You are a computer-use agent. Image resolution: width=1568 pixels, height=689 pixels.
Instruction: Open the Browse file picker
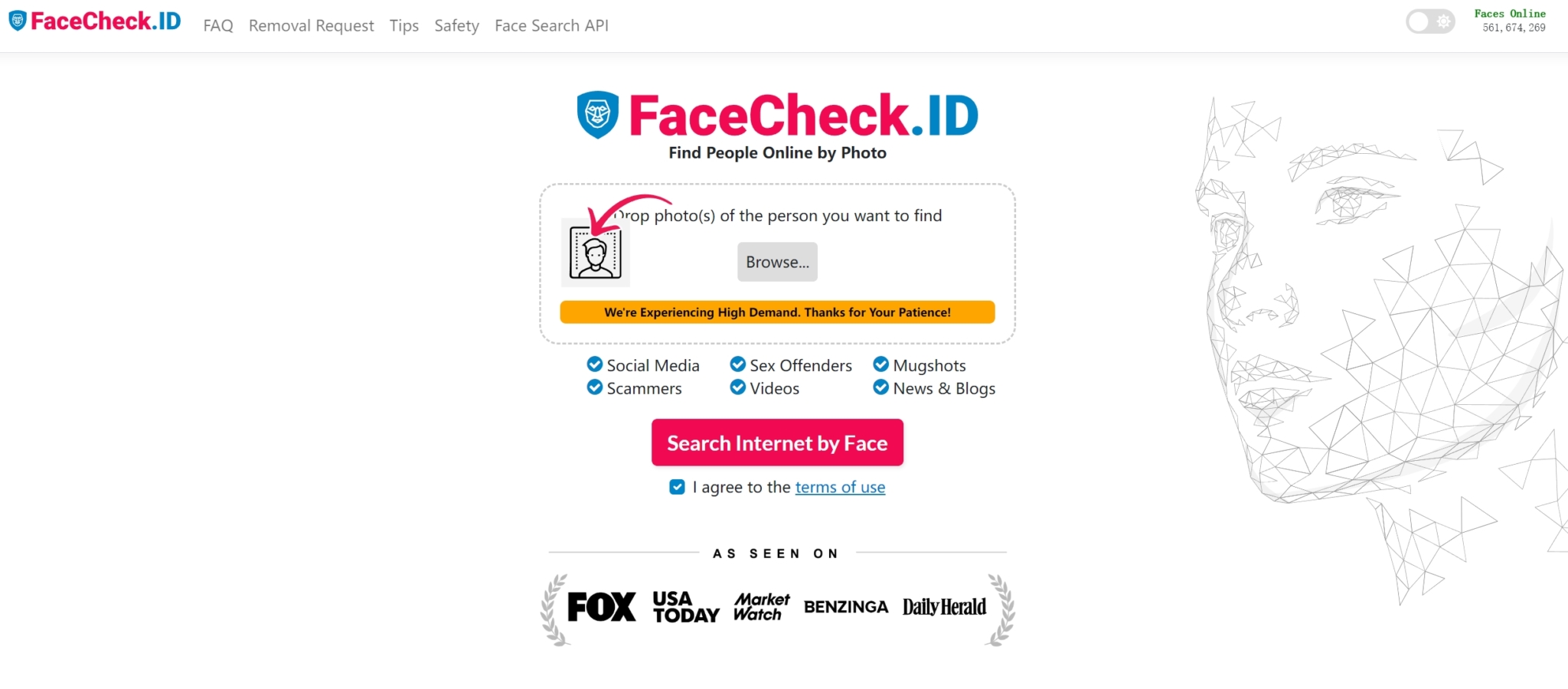pyautogui.click(x=776, y=261)
